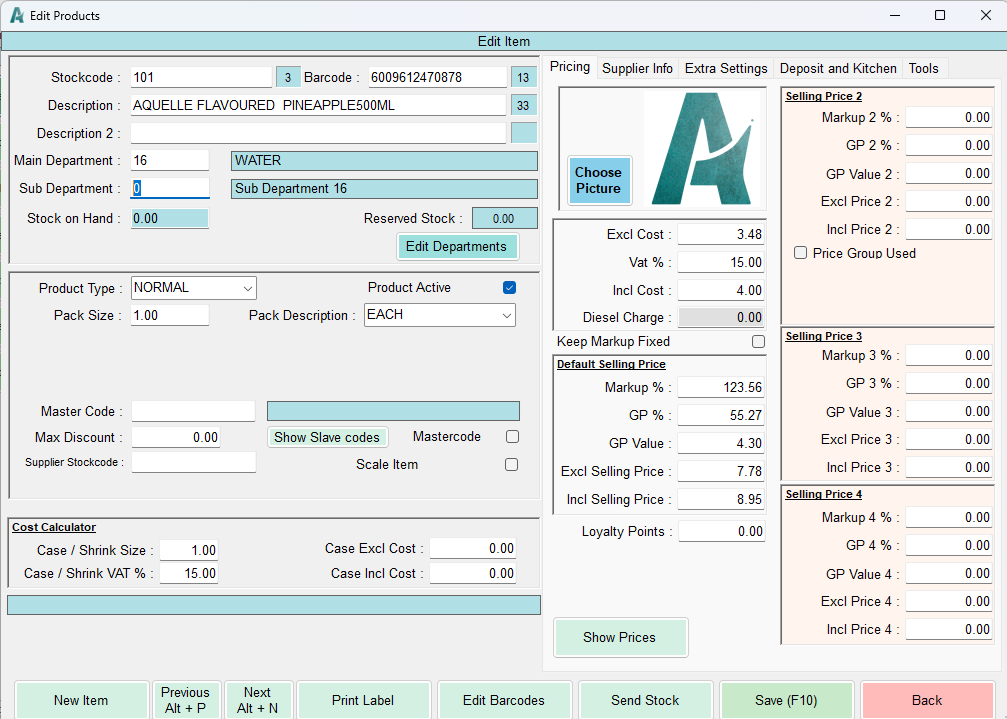
Task: Click the Incl Selling Price field
Action: click(721, 500)
